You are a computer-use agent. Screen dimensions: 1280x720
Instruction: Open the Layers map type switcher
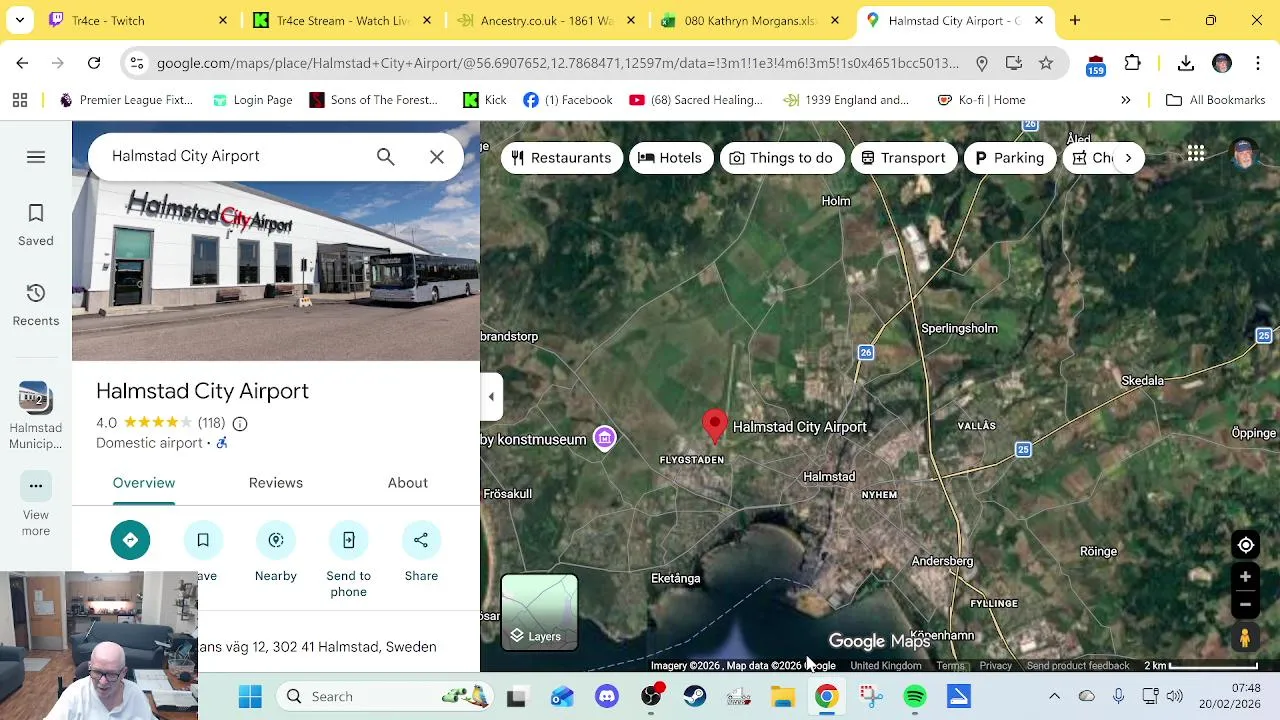539,612
